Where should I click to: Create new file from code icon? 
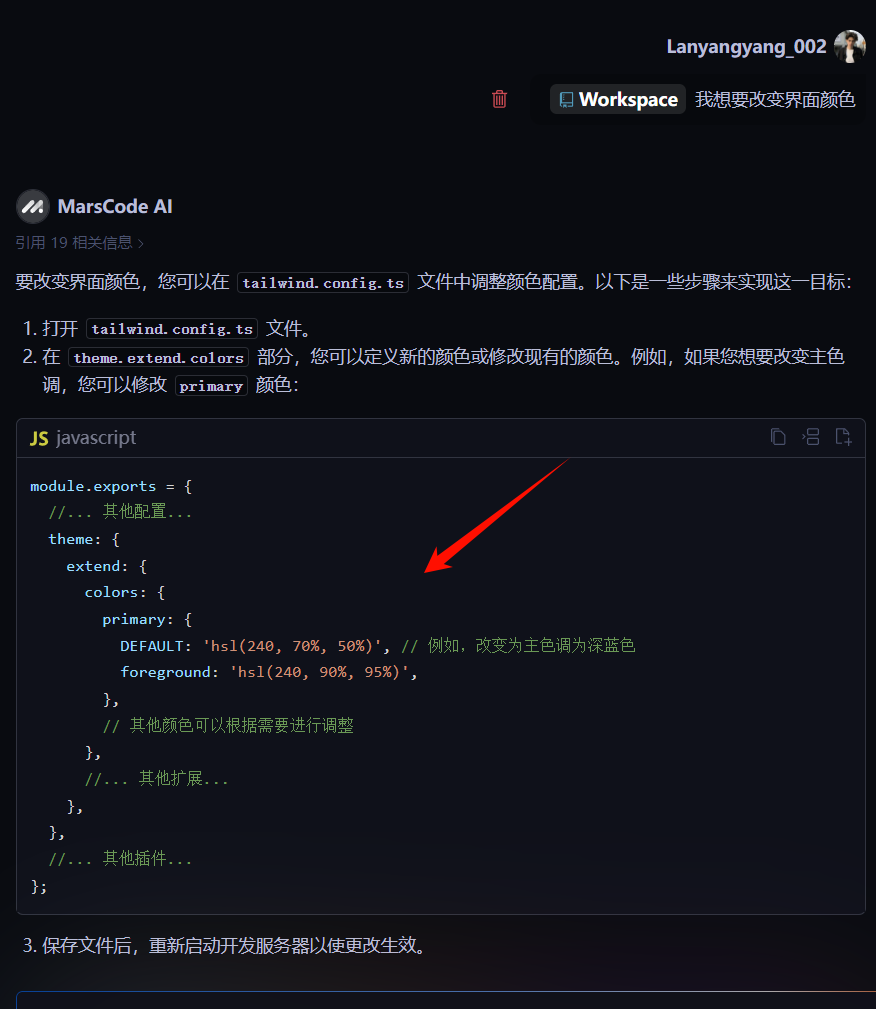(x=843, y=437)
